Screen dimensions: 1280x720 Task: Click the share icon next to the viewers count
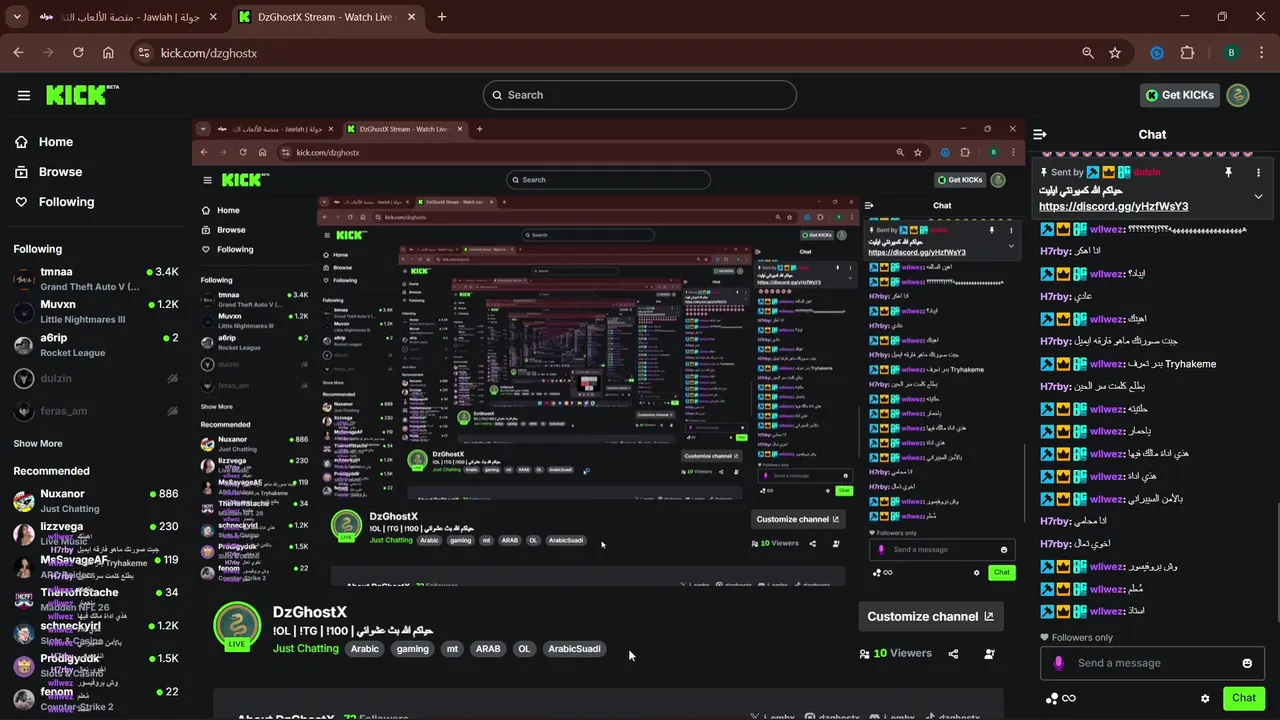953,654
